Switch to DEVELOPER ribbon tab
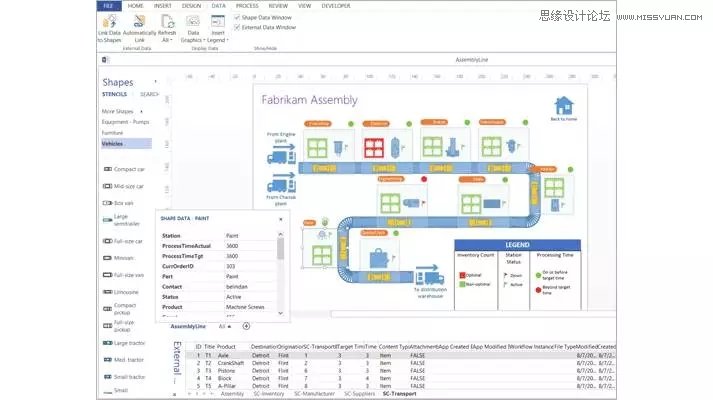 click(x=336, y=6)
